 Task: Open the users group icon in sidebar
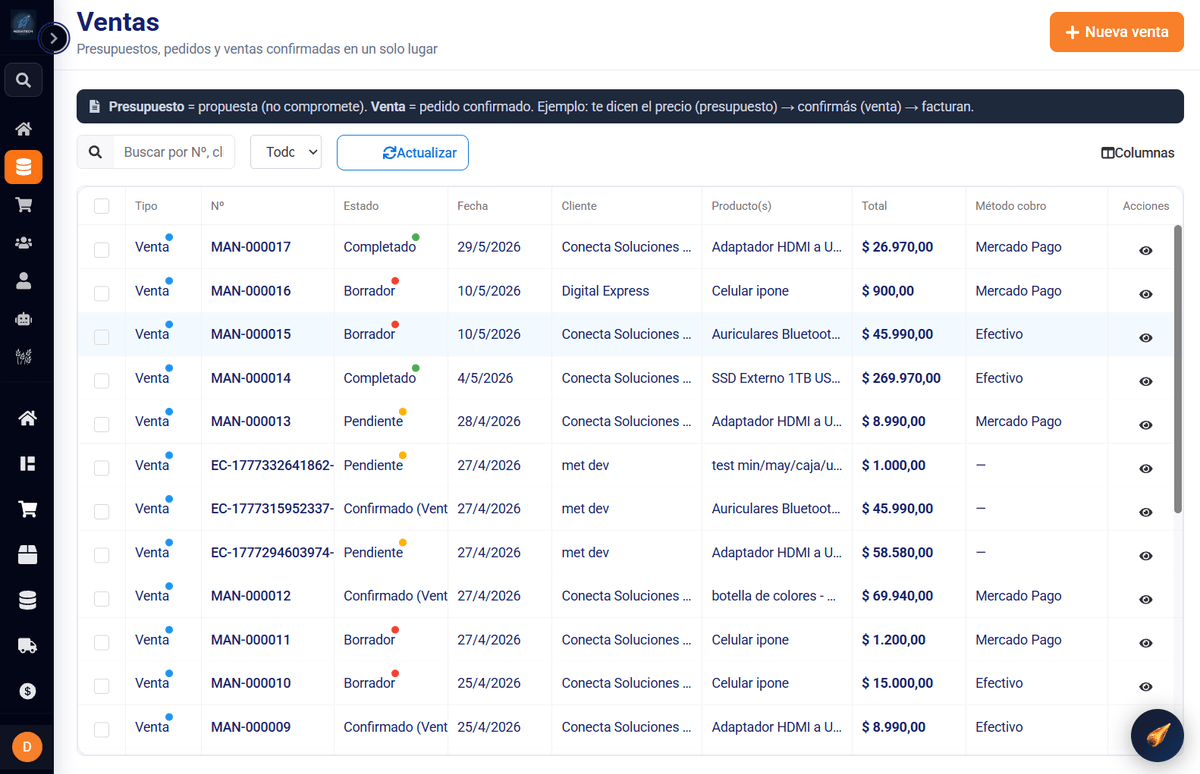pyautogui.click(x=23, y=243)
